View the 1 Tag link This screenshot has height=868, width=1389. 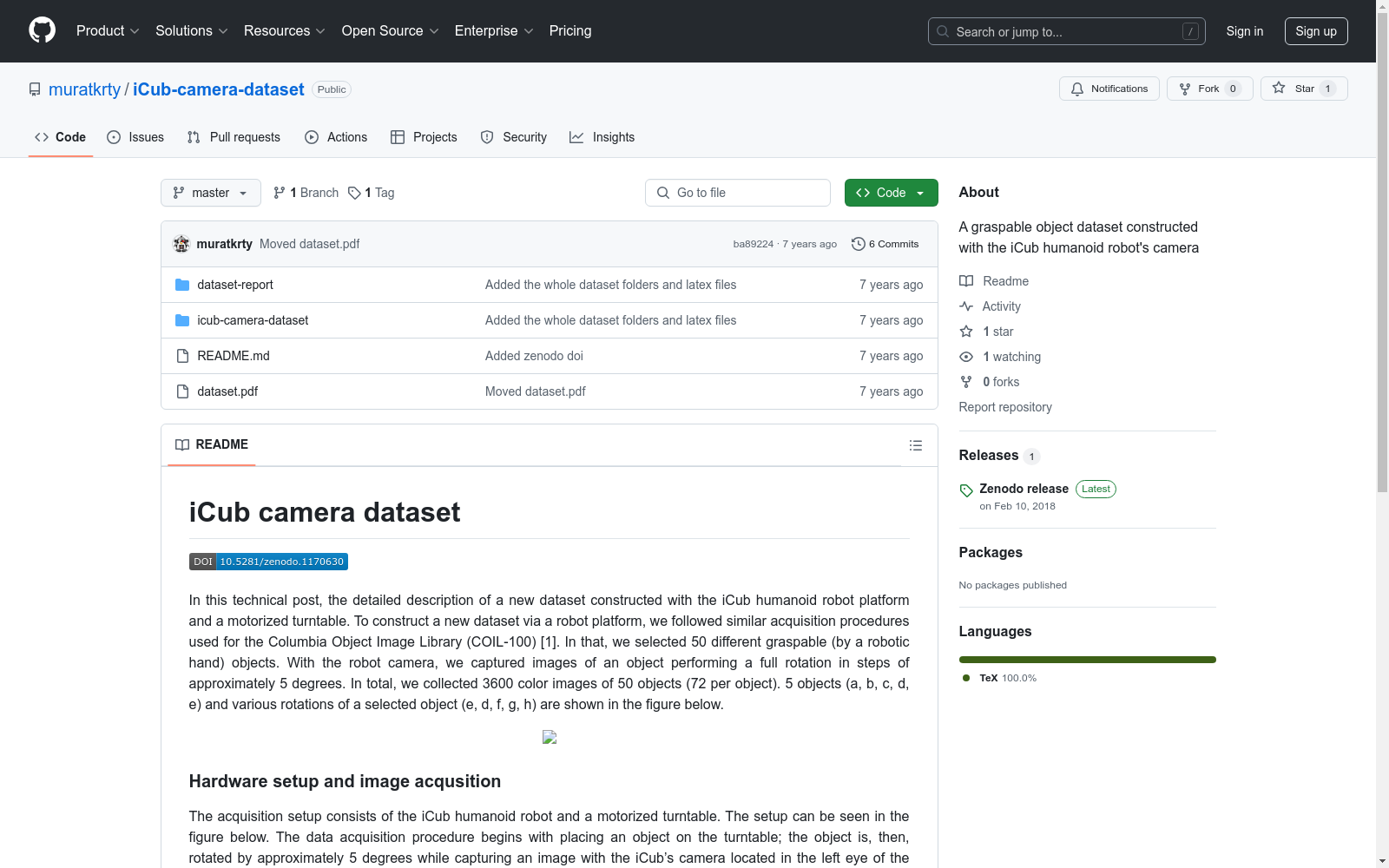click(x=371, y=193)
